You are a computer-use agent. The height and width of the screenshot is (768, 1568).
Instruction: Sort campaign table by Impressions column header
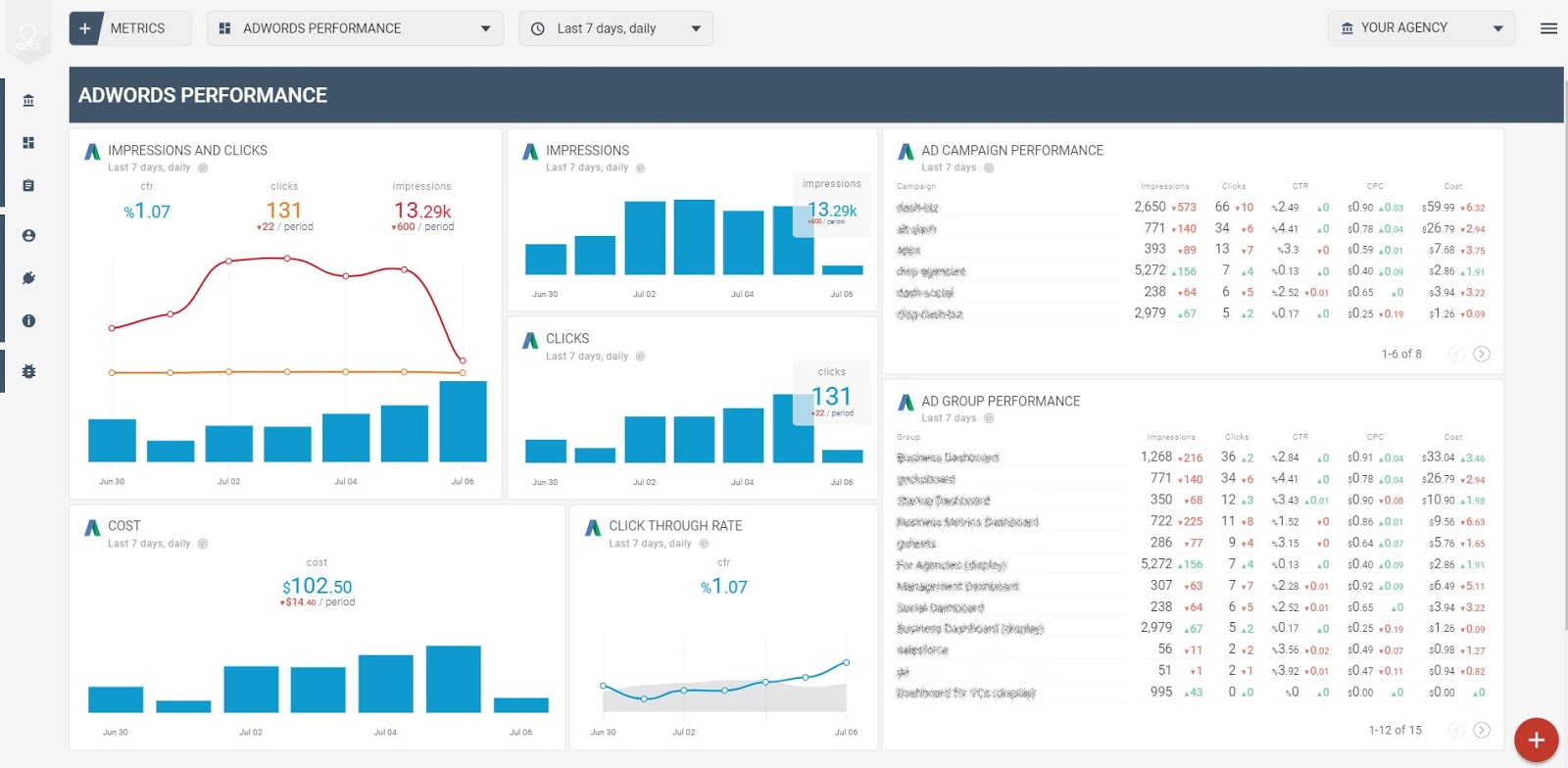(x=1164, y=186)
